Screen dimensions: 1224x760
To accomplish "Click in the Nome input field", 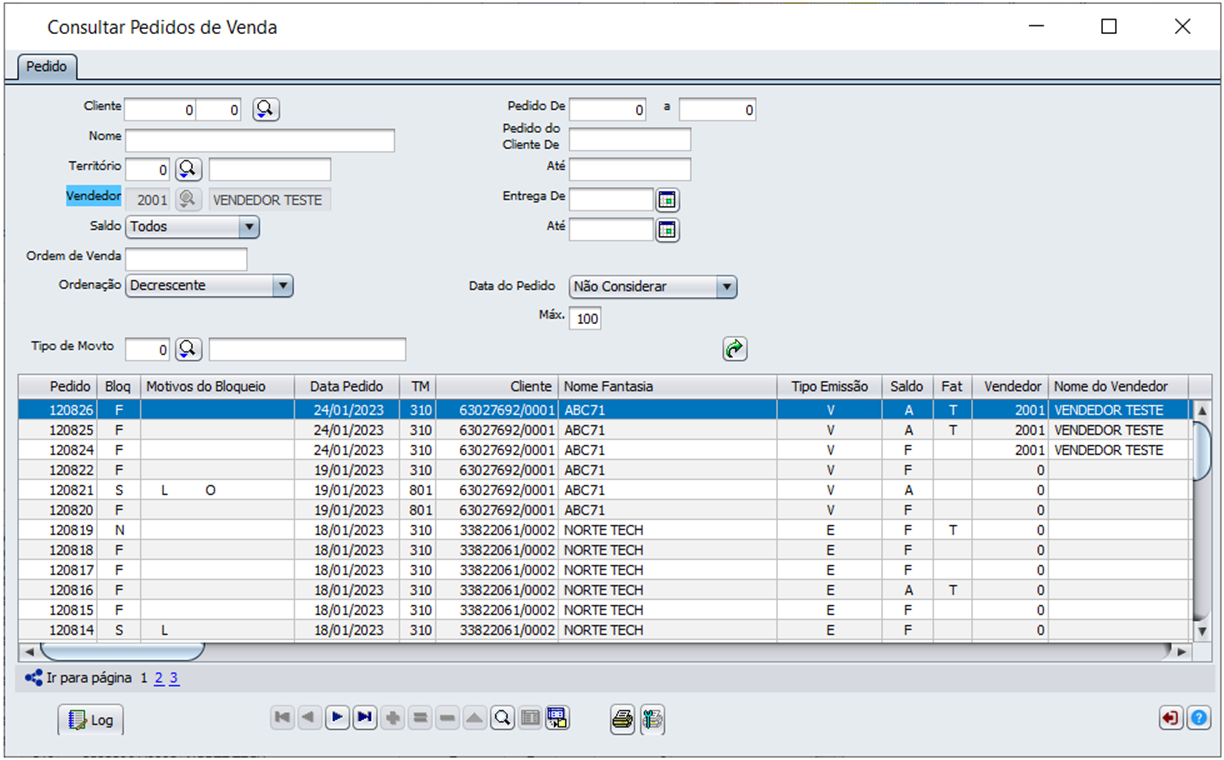I will (260, 140).
